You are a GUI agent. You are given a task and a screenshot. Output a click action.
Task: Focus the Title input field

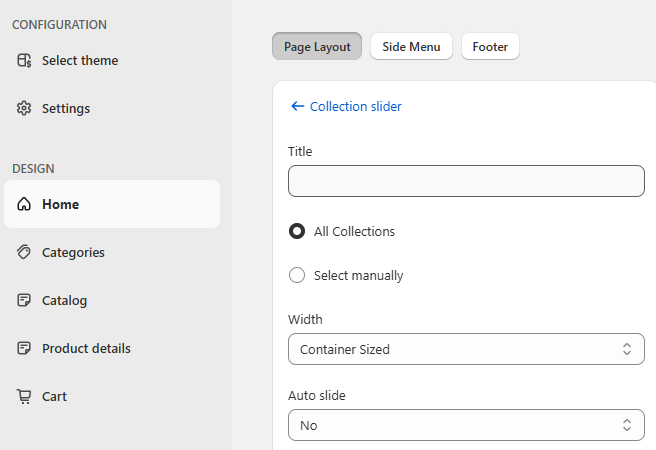coord(466,181)
